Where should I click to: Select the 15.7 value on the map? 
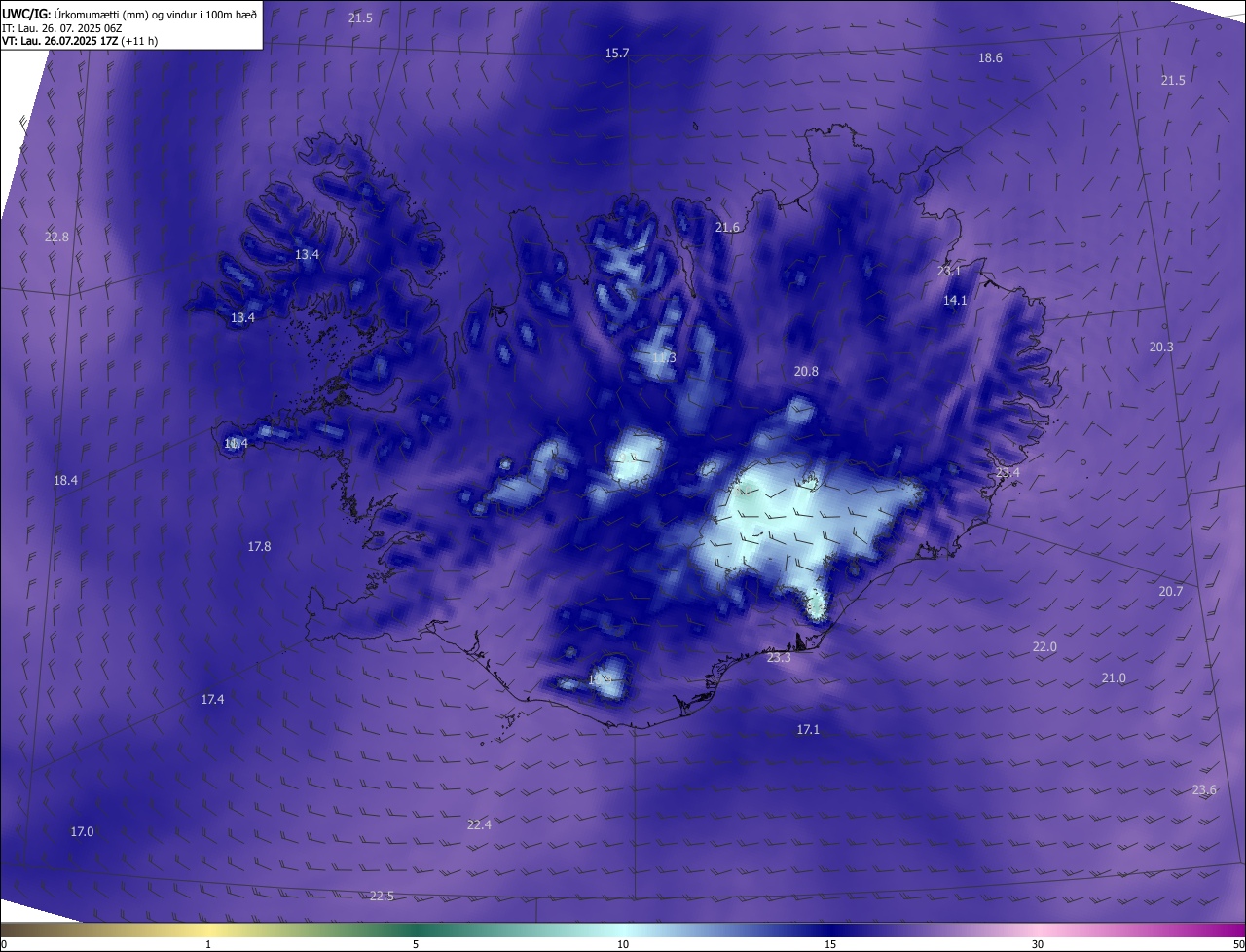click(x=617, y=54)
